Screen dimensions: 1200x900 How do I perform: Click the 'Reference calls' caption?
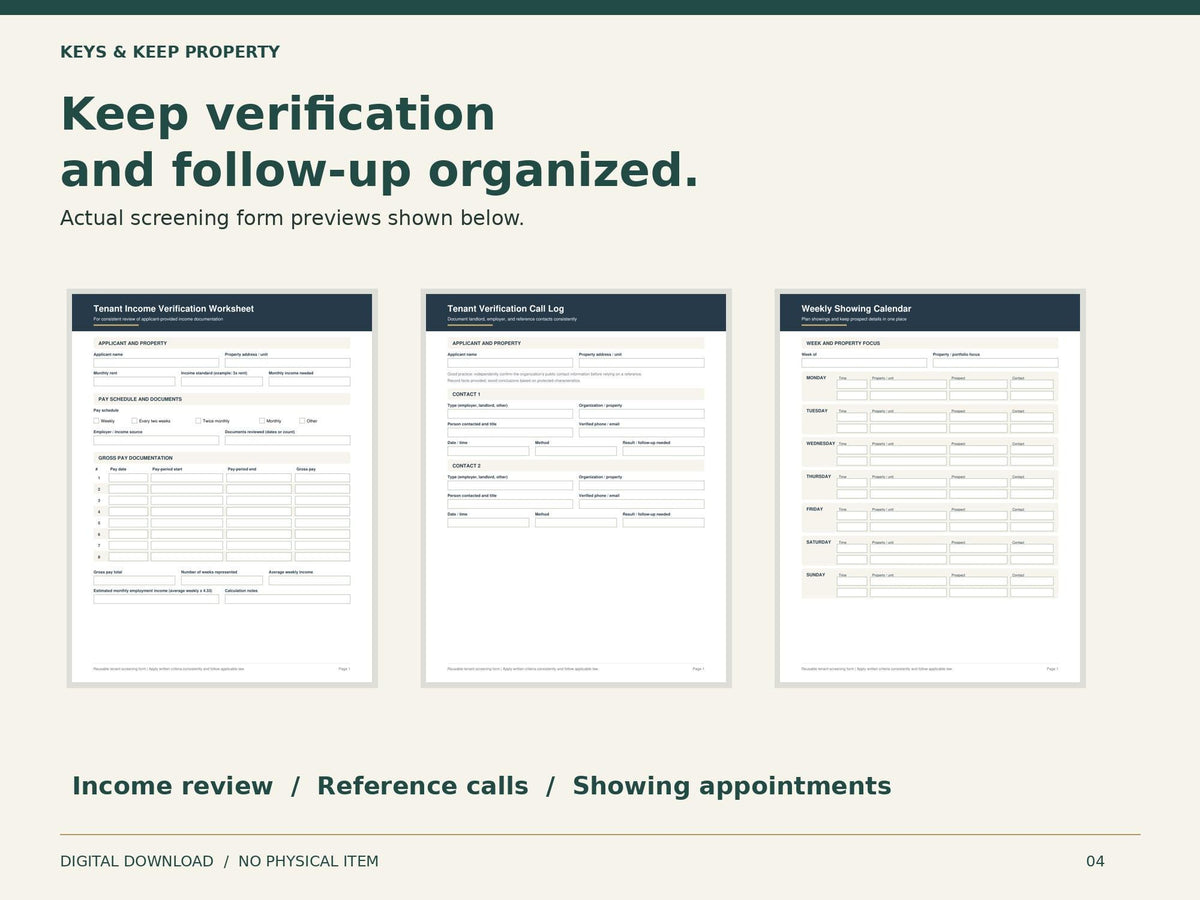pos(422,786)
